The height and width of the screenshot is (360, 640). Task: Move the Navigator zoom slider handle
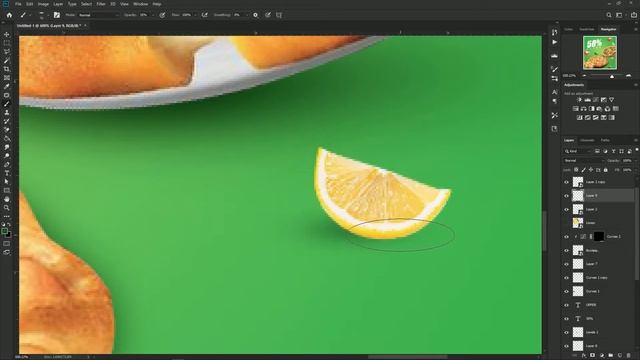[611, 76]
